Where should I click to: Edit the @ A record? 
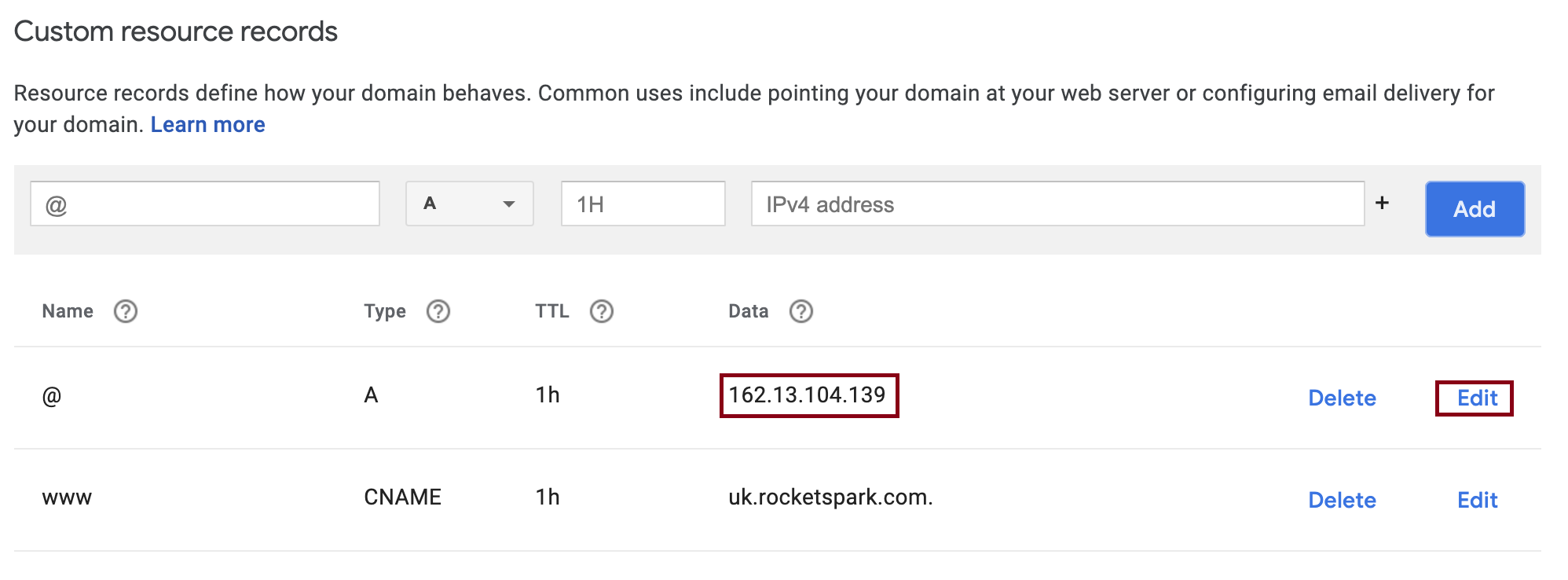tap(1477, 398)
